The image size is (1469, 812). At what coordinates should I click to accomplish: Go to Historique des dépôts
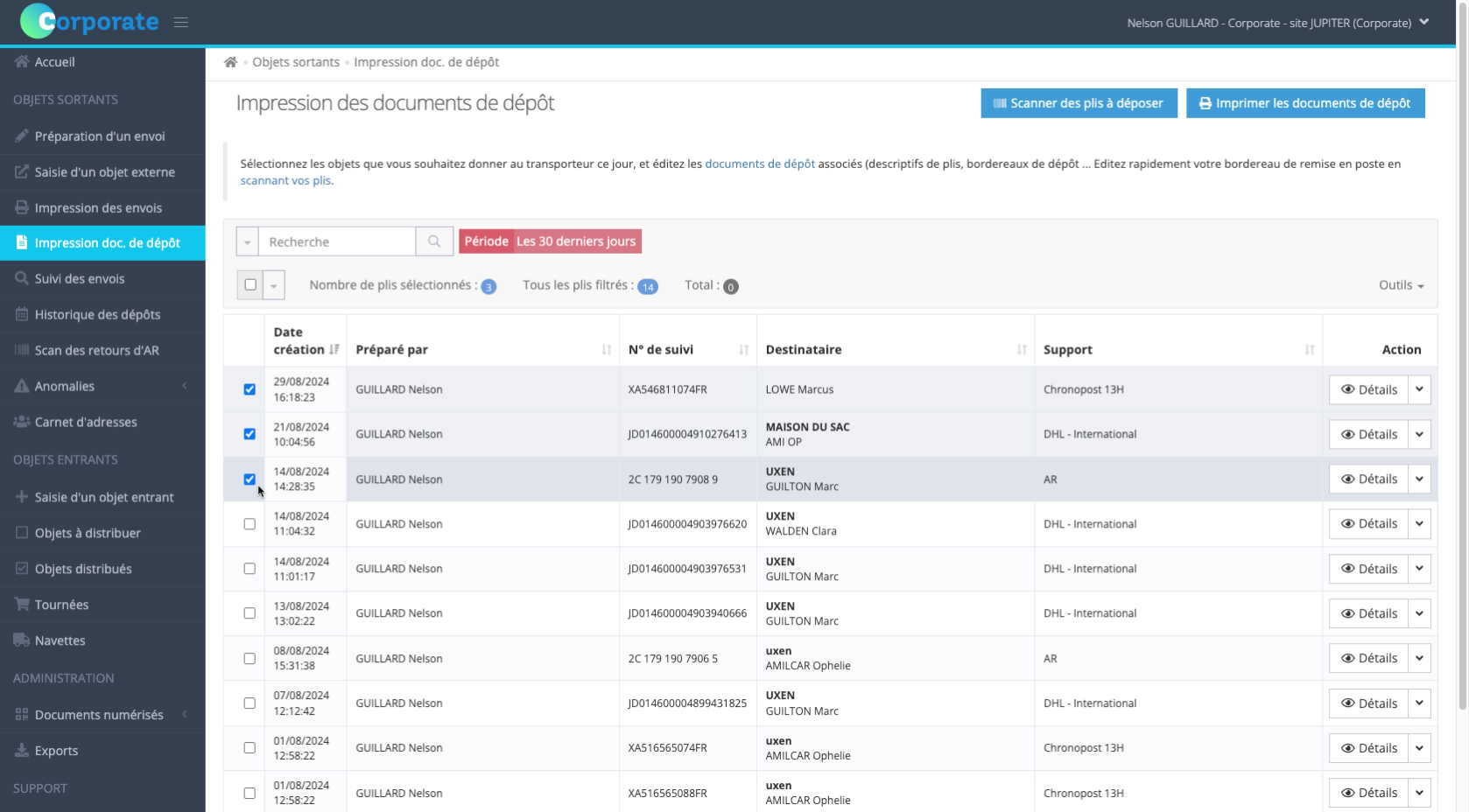click(x=102, y=314)
